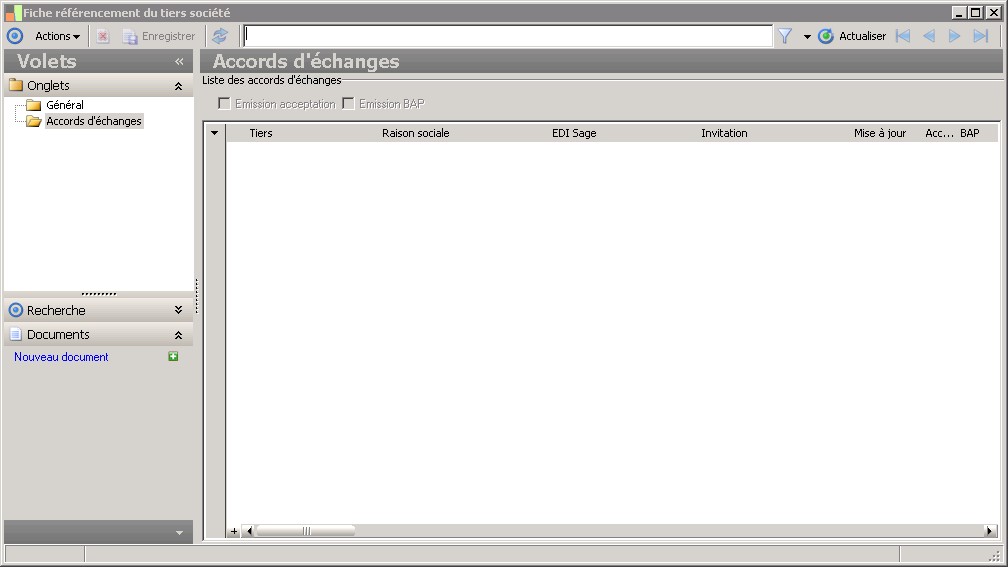
Task: Open the filter dropdown arrow
Action: click(x=807, y=37)
